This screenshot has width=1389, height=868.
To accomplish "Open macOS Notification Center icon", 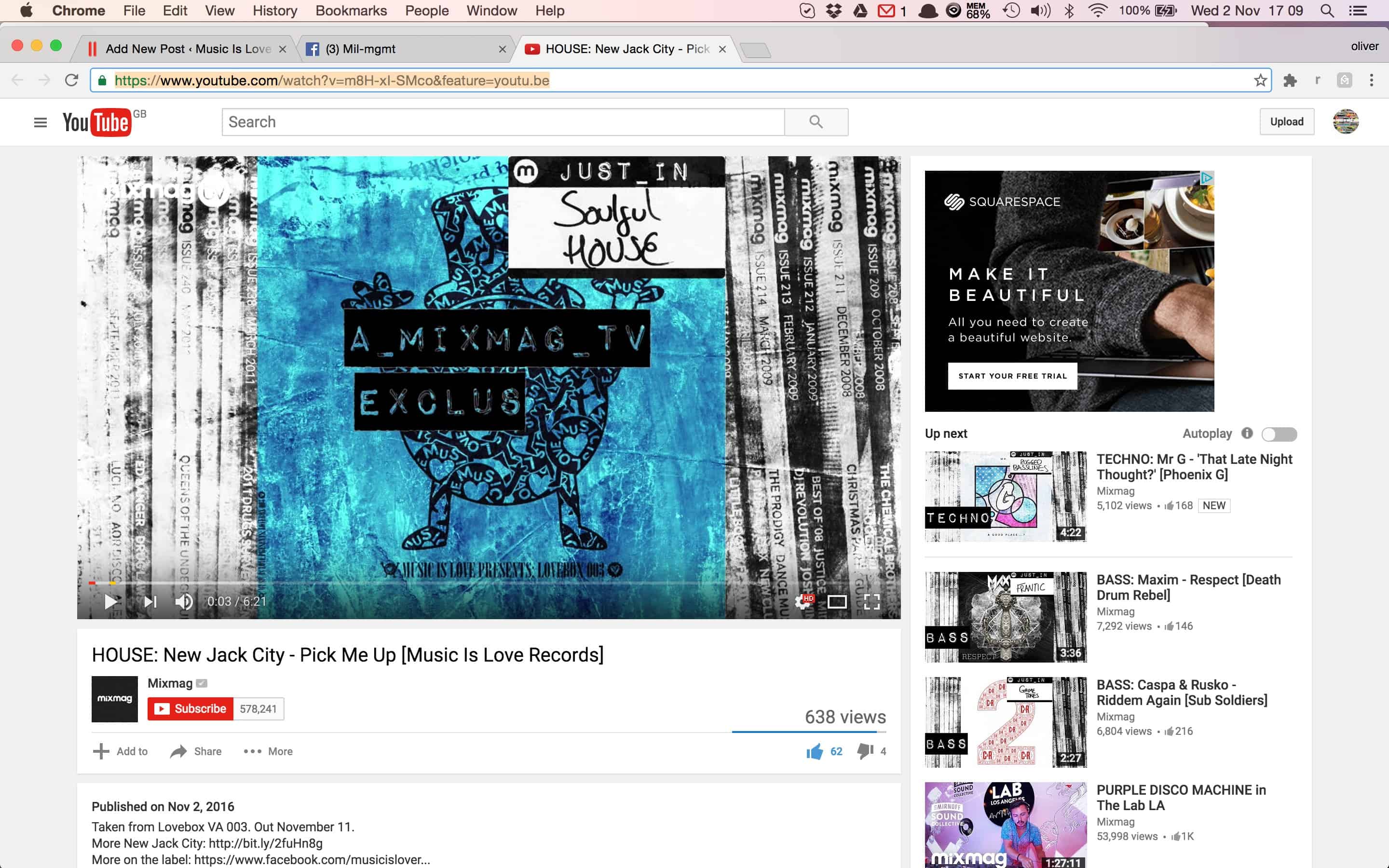I will click(1358, 10).
